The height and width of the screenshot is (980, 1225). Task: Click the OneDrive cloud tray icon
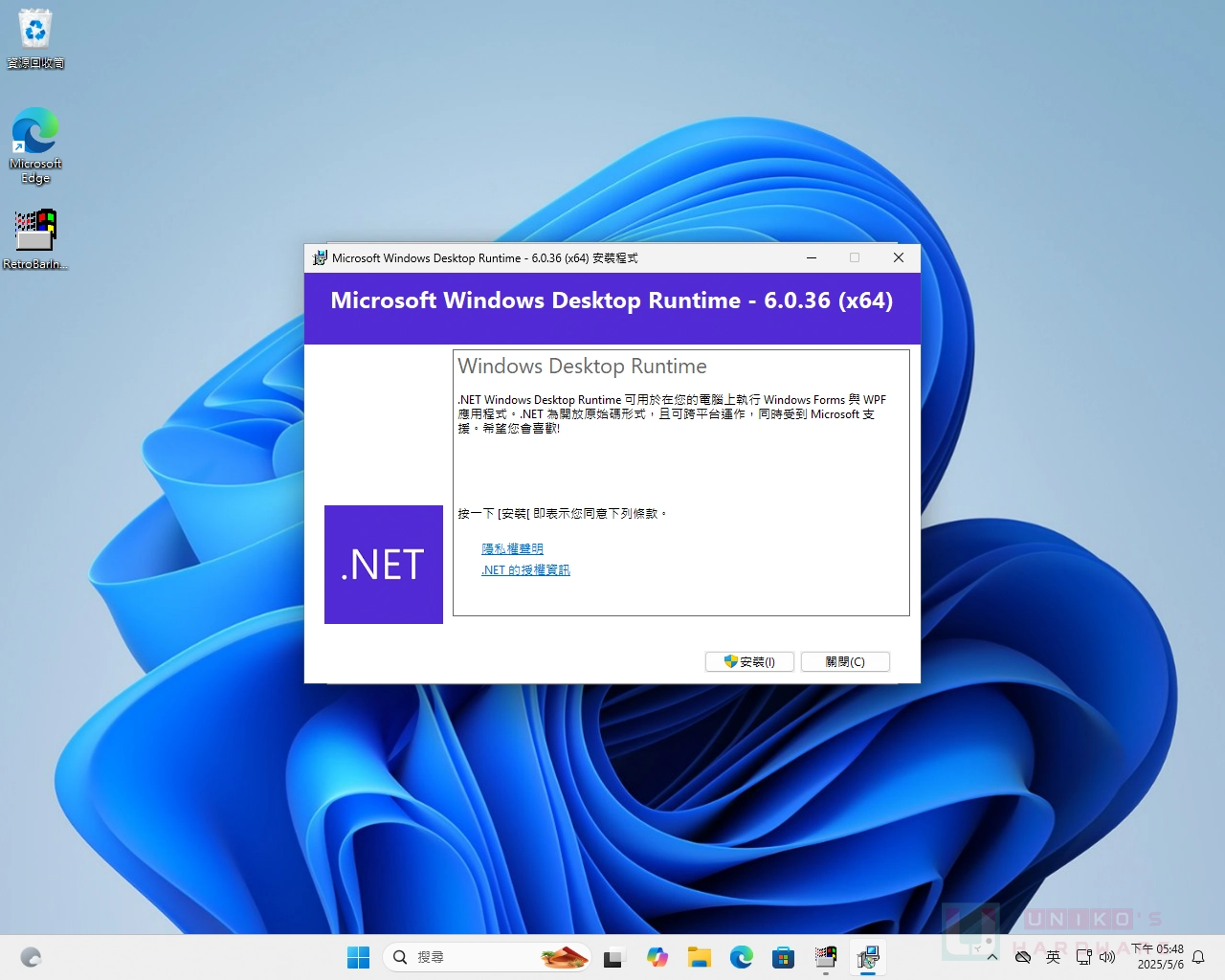pos(1022,957)
